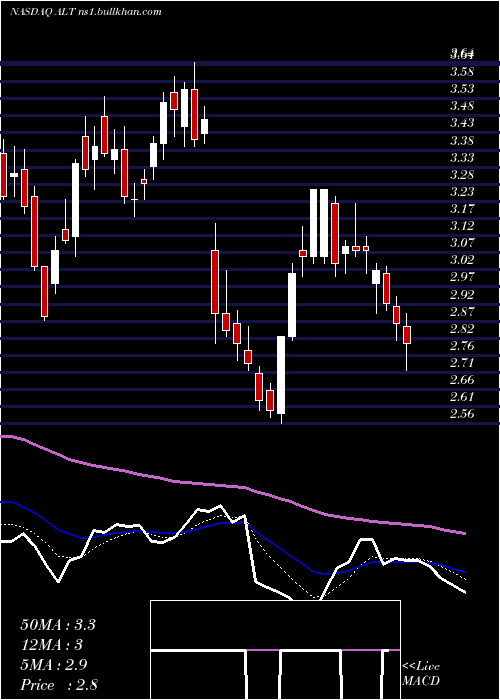
Task: Click the <<Live MACD label
Action: tap(421, 674)
